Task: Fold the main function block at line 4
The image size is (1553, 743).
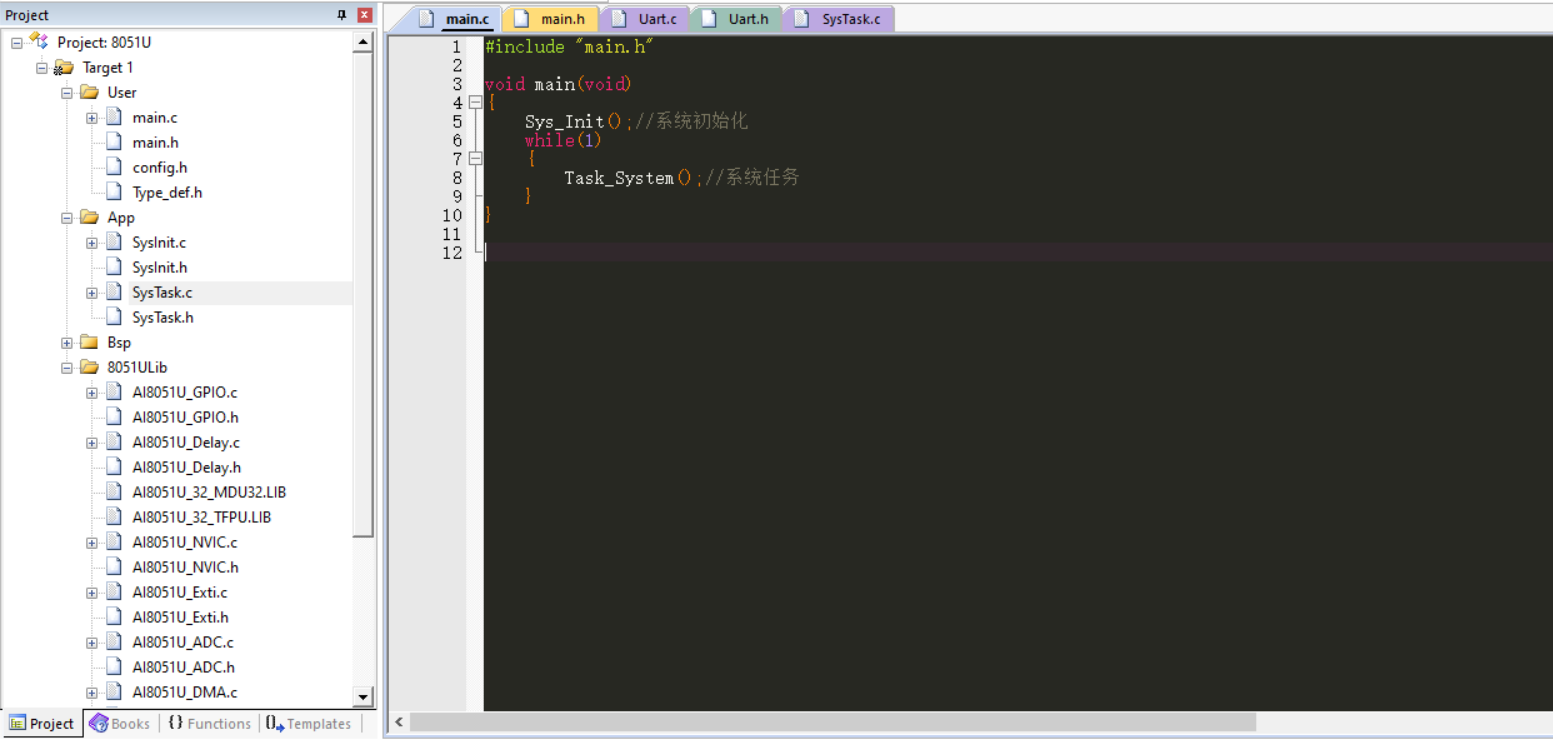Action: pyautogui.click(x=475, y=102)
